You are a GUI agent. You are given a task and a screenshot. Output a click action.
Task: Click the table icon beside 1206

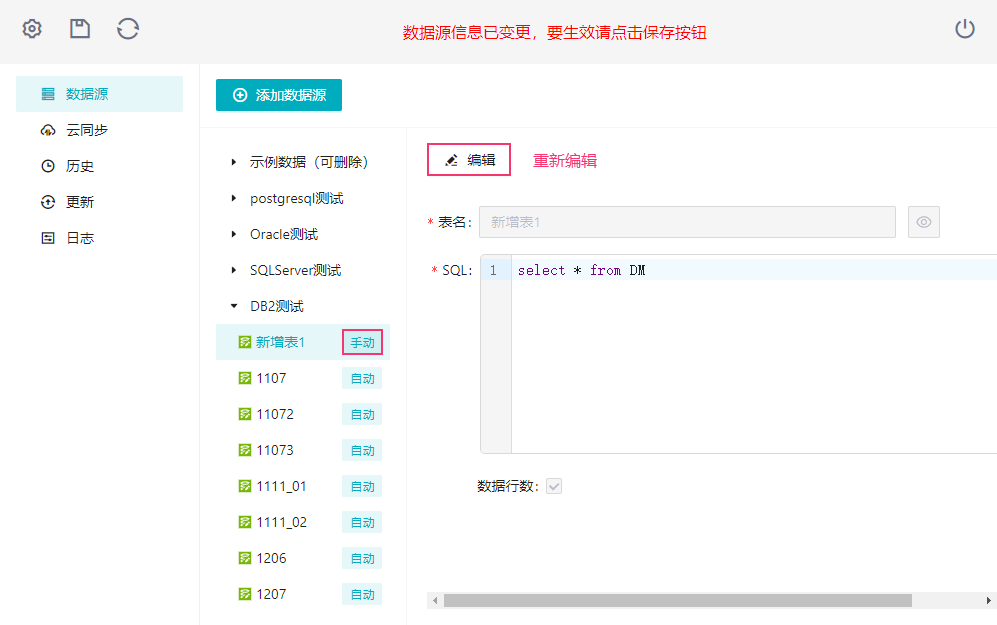coord(245,558)
